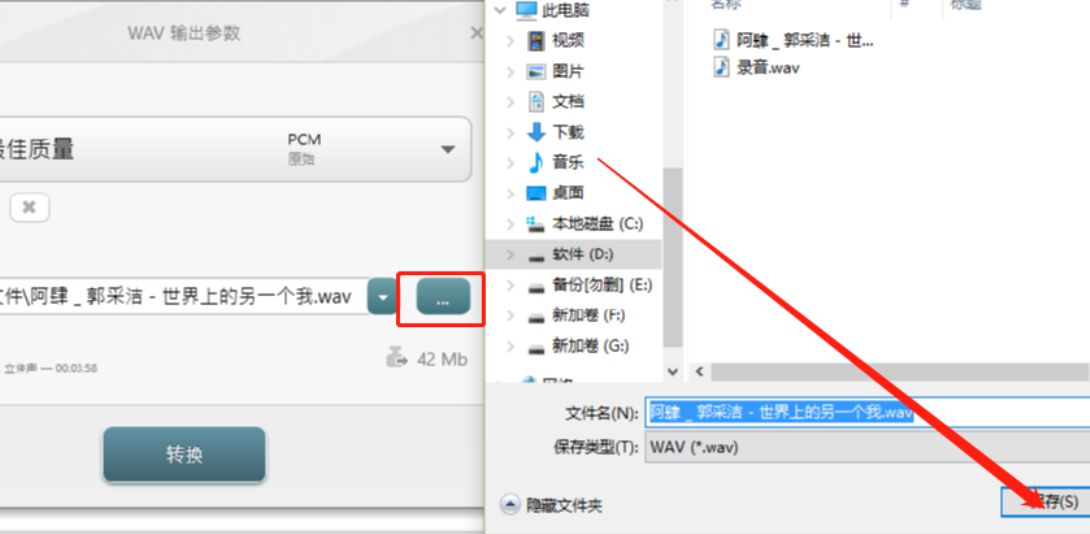Toggle the hide folders arrow button
Screen dimensions: 1090x534
[510, 505]
